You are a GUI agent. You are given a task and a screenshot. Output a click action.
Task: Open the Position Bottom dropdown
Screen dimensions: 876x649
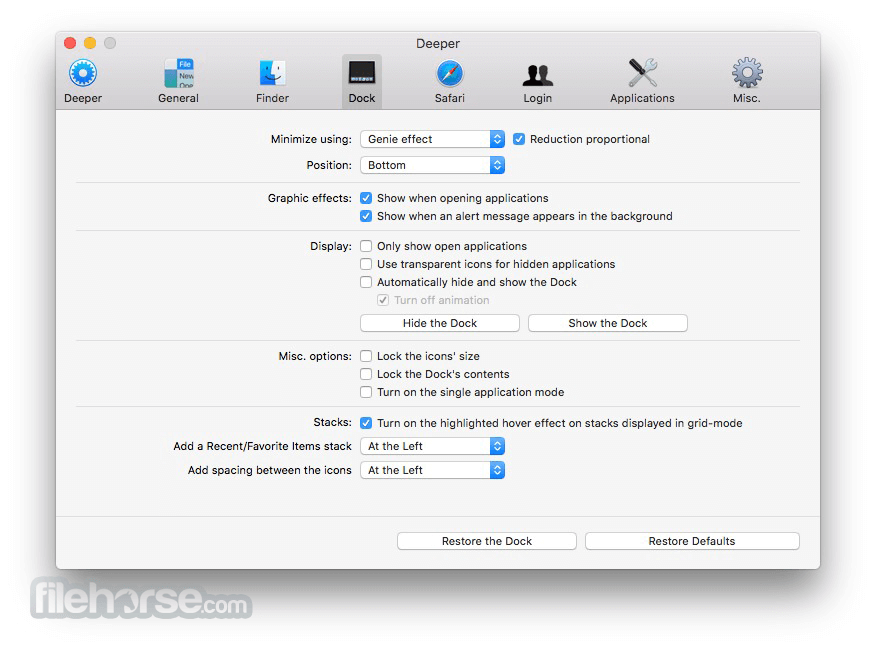coord(432,165)
